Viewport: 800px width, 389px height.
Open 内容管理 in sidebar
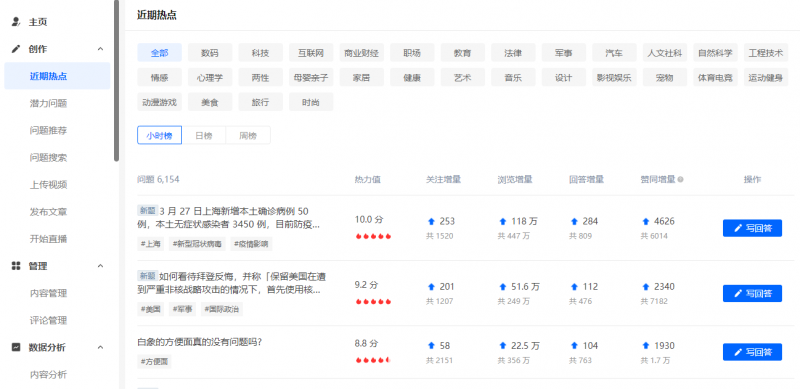point(48,293)
